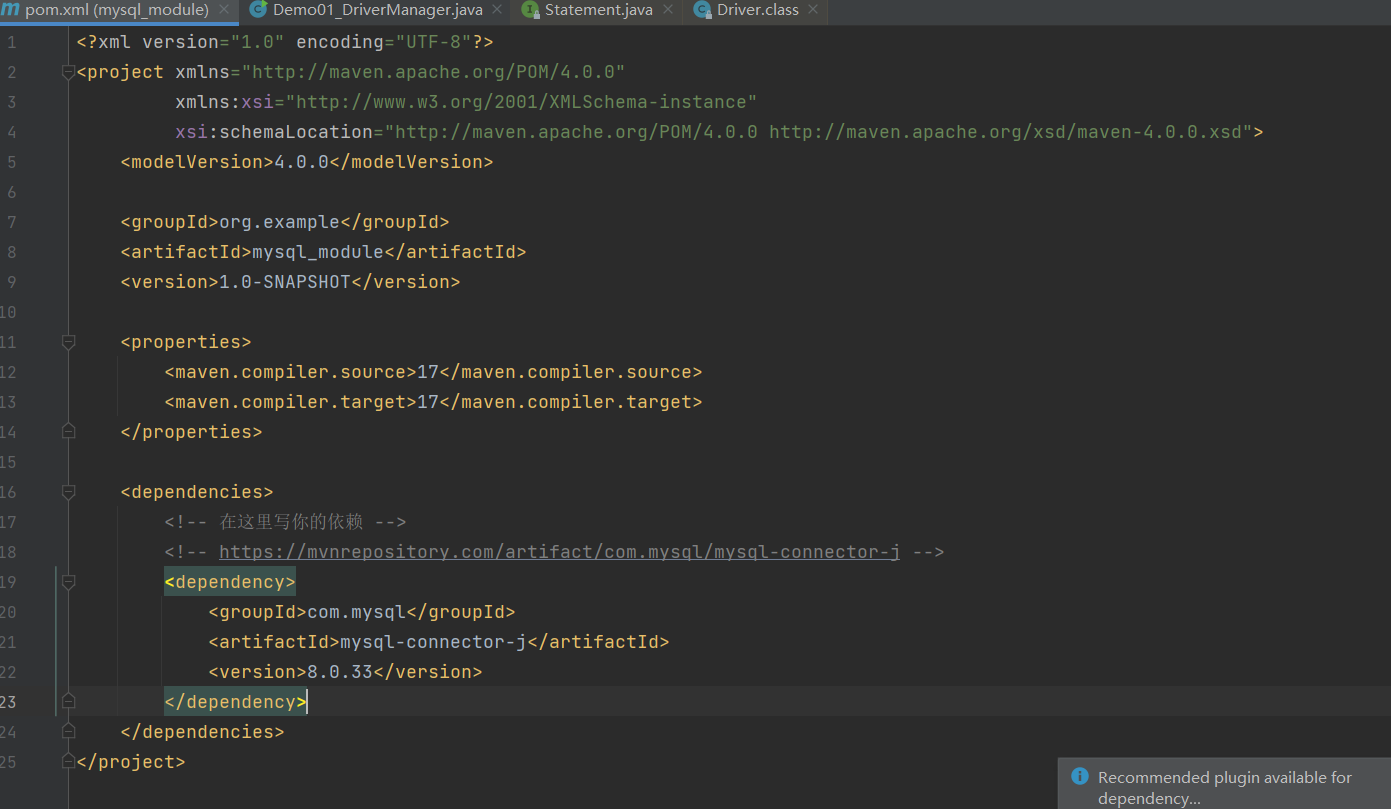Click the class icon on Demo01_DriverManager.java tab

coord(258,10)
